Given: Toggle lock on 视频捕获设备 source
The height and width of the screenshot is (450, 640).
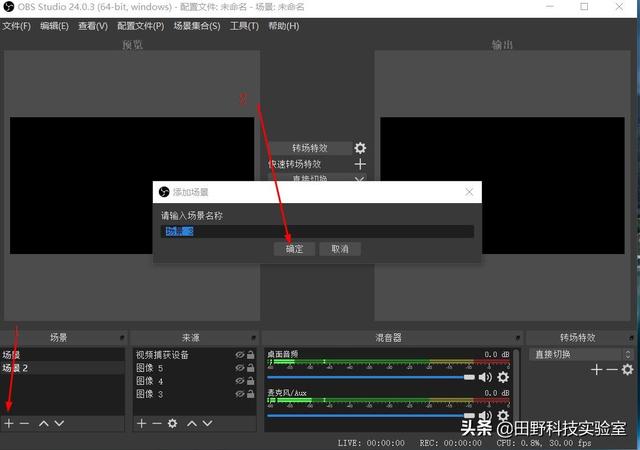Looking at the screenshot, I should 251,355.
